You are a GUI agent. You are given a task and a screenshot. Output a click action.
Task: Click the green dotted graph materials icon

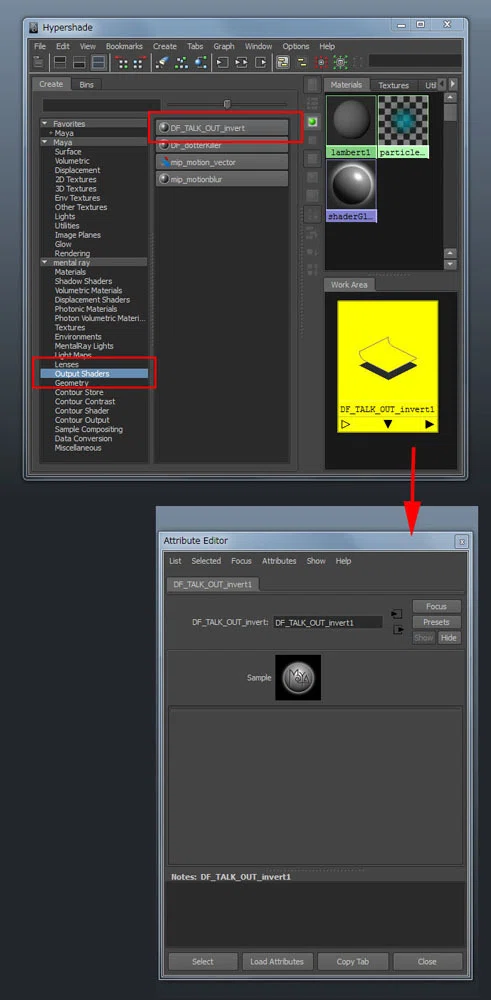point(182,62)
